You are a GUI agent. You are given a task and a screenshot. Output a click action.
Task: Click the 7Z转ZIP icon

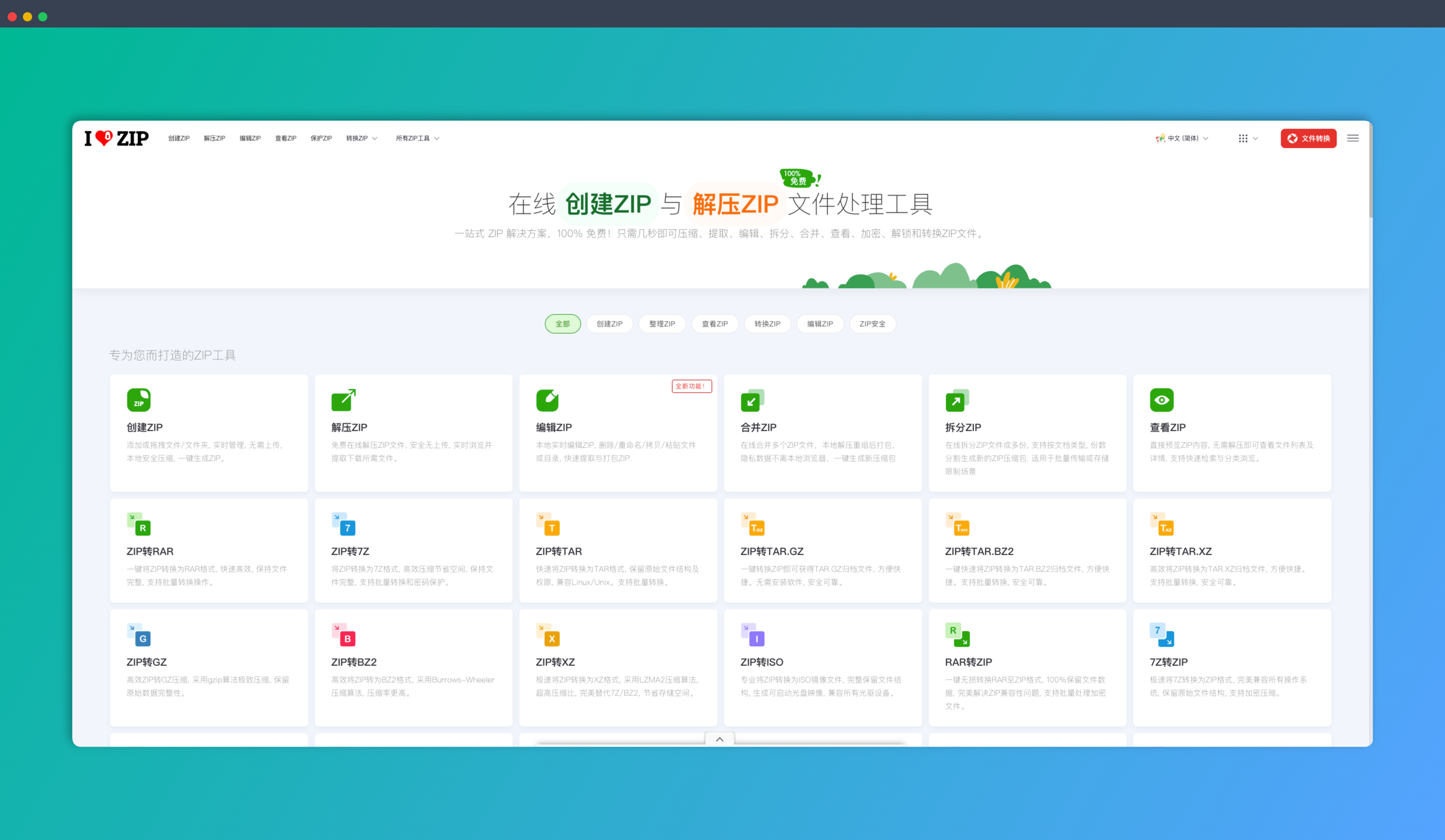(x=1162, y=634)
